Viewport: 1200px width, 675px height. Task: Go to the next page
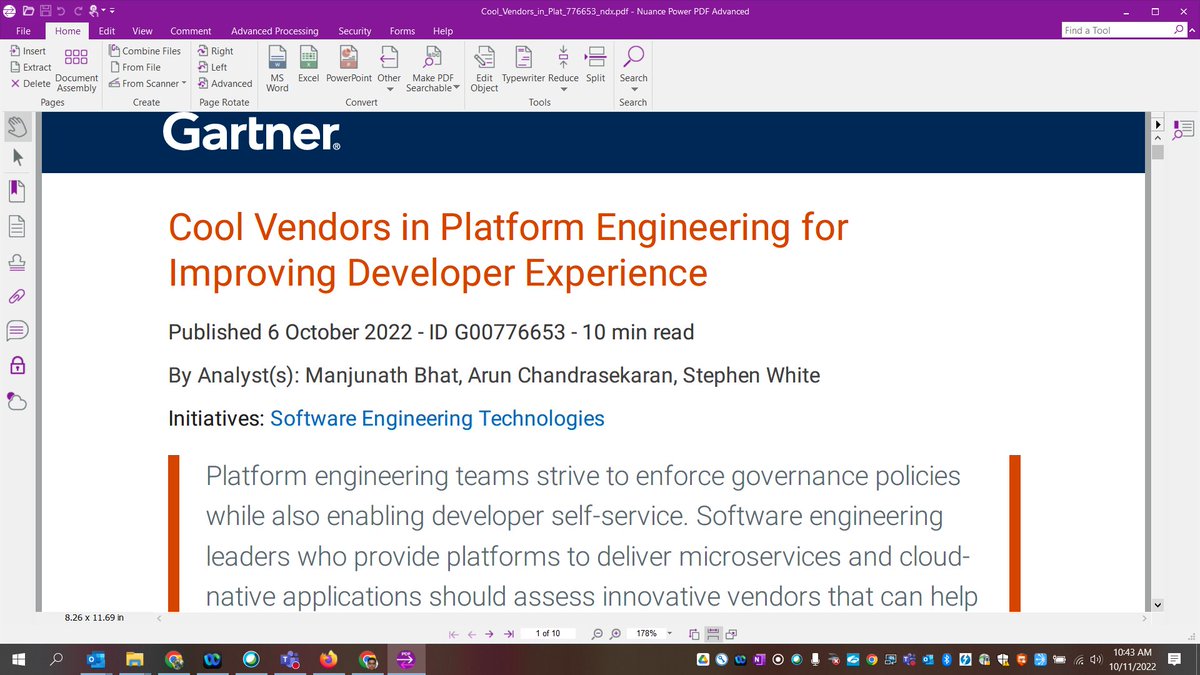(490, 634)
